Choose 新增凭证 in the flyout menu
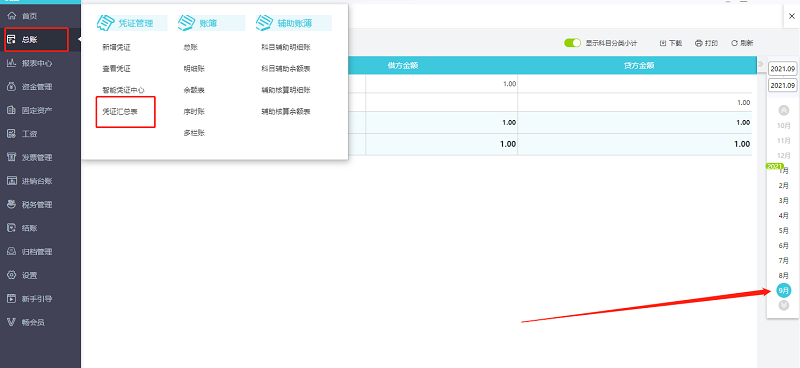The height and width of the screenshot is (368, 800). (x=116, y=47)
